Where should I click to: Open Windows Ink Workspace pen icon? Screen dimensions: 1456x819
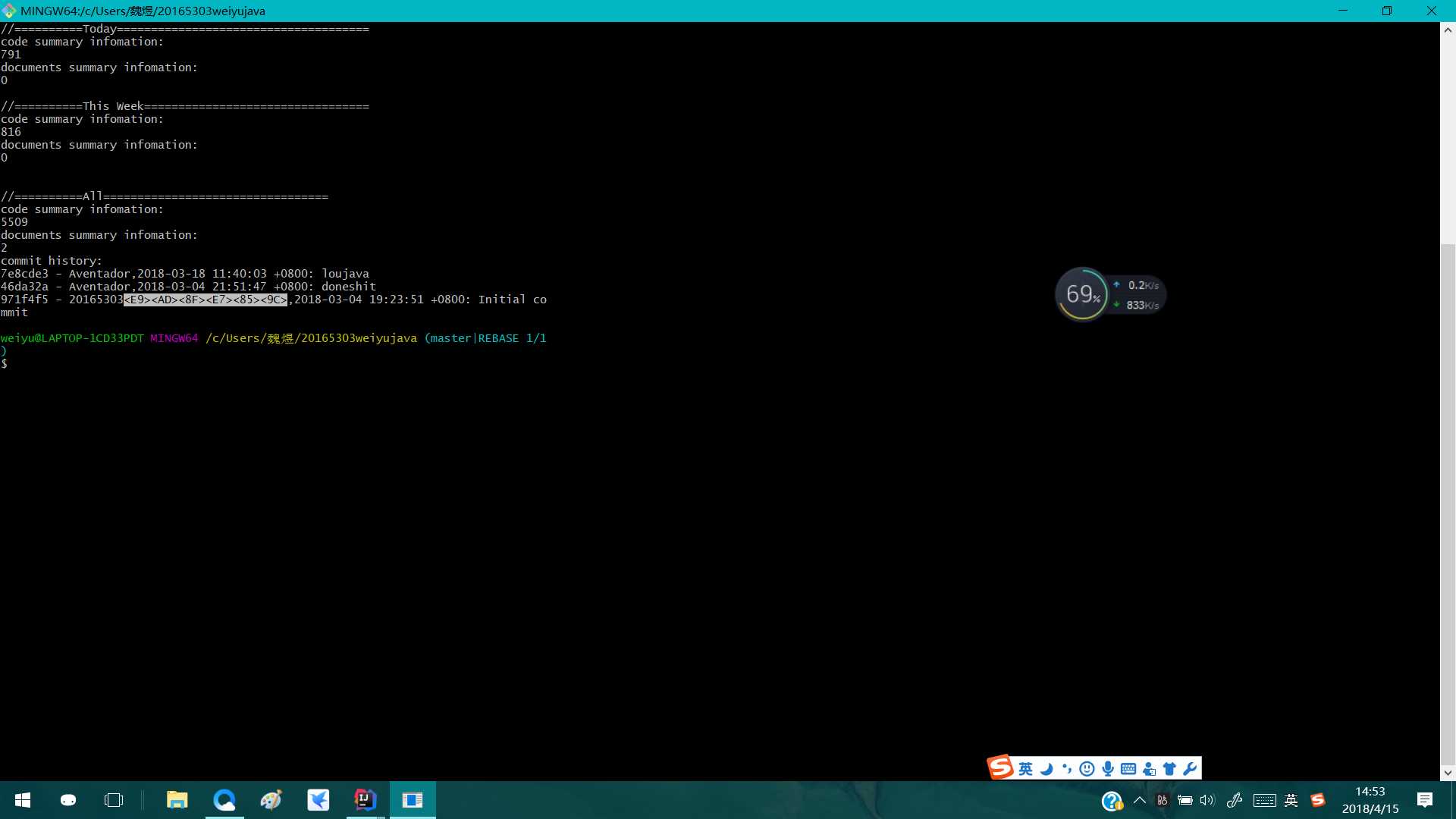tap(1234, 800)
